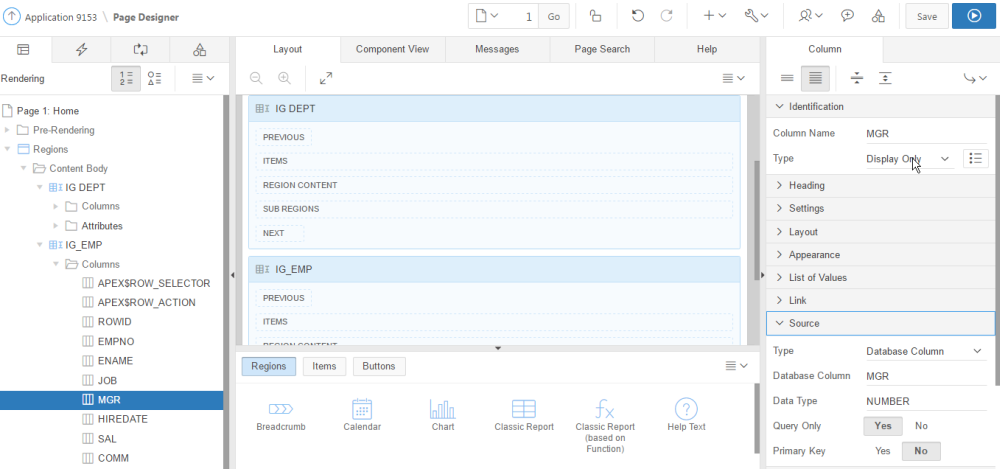
Task: Set Primary Key to Yes
Action: coord(883,450)
